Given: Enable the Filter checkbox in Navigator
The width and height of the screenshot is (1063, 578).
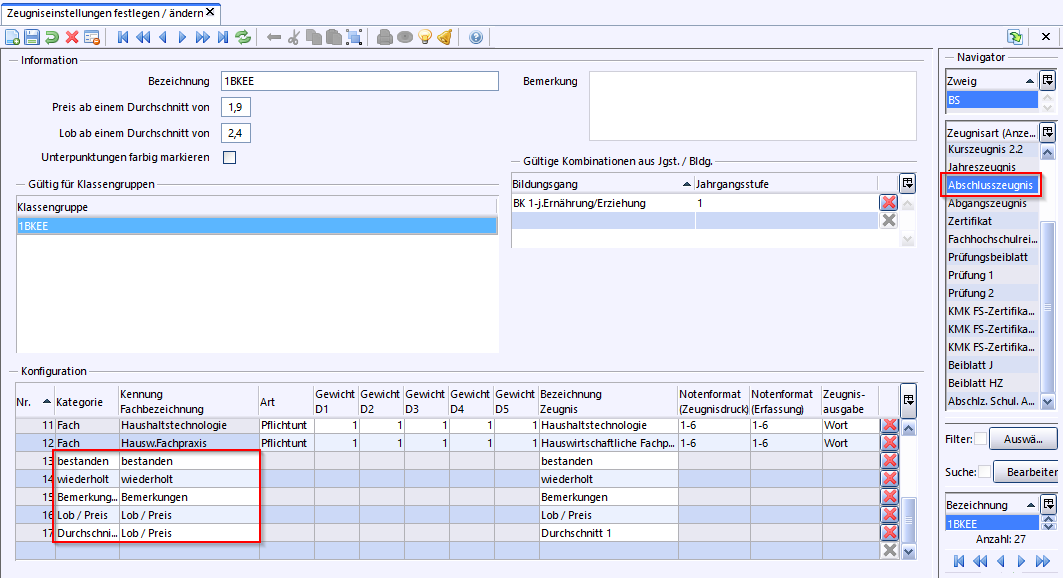Looking at the screenshot, I should click(980, 439).
